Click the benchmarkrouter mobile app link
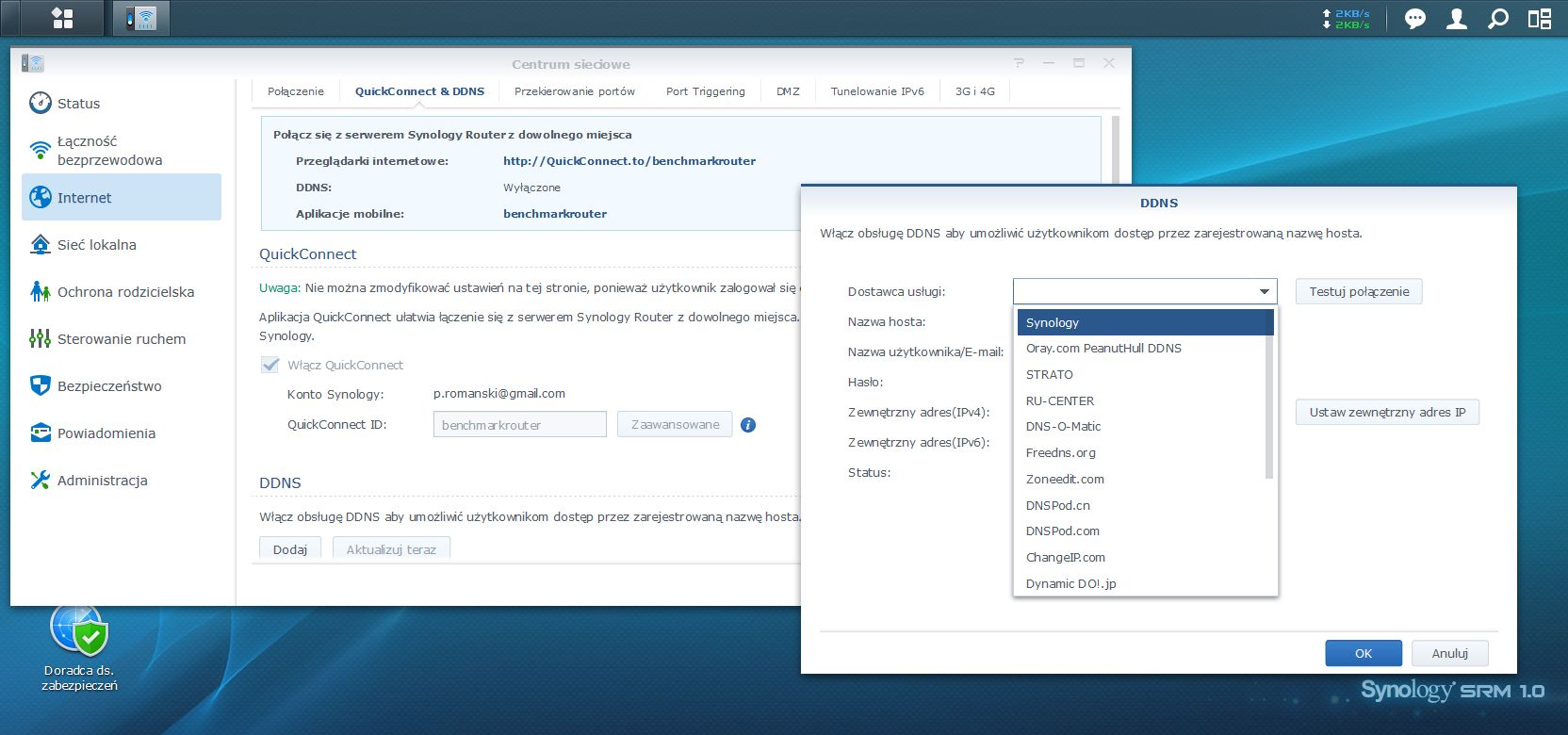The image size is (1568, 735). 555,214
